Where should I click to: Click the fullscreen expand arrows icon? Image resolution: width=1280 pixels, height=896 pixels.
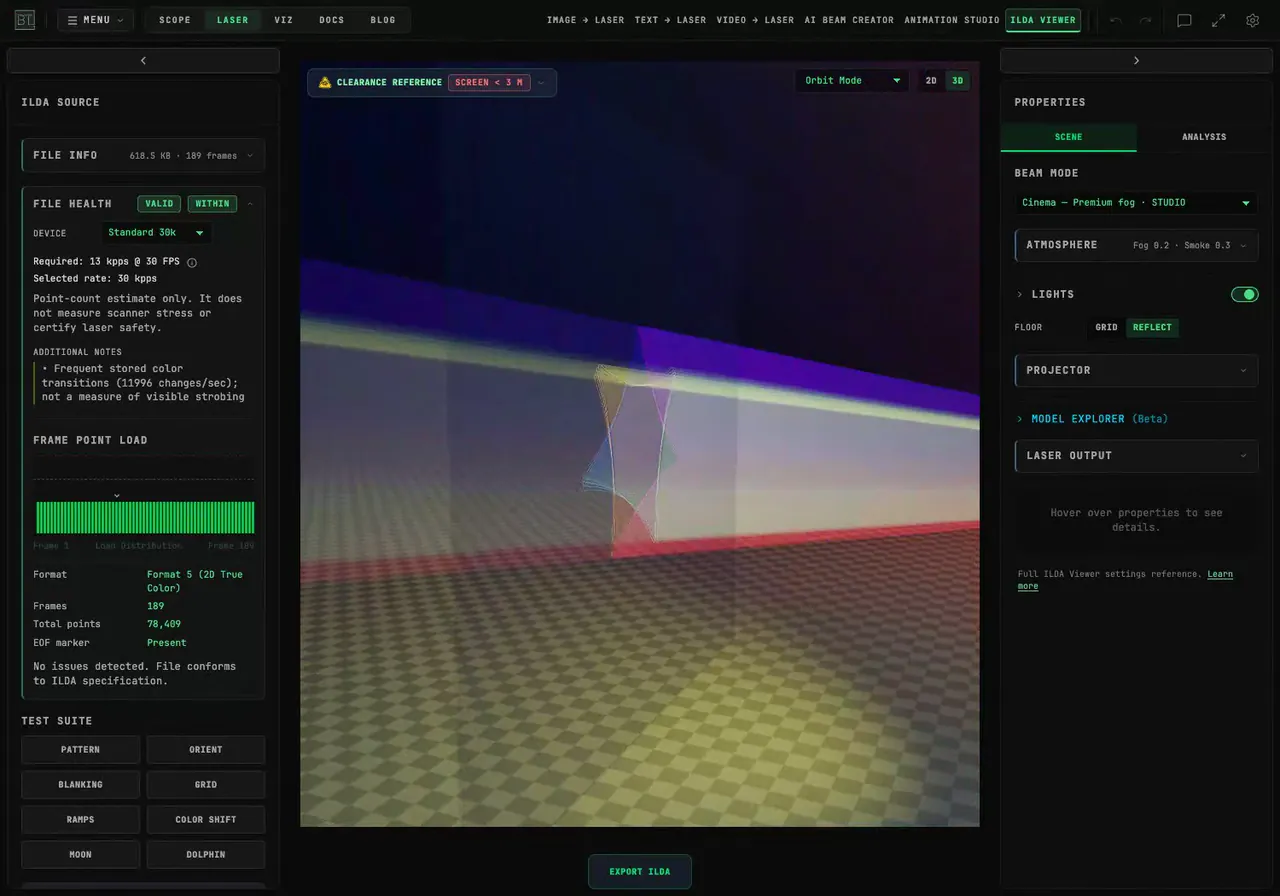pyautogui.click(x=1218, y=20)
